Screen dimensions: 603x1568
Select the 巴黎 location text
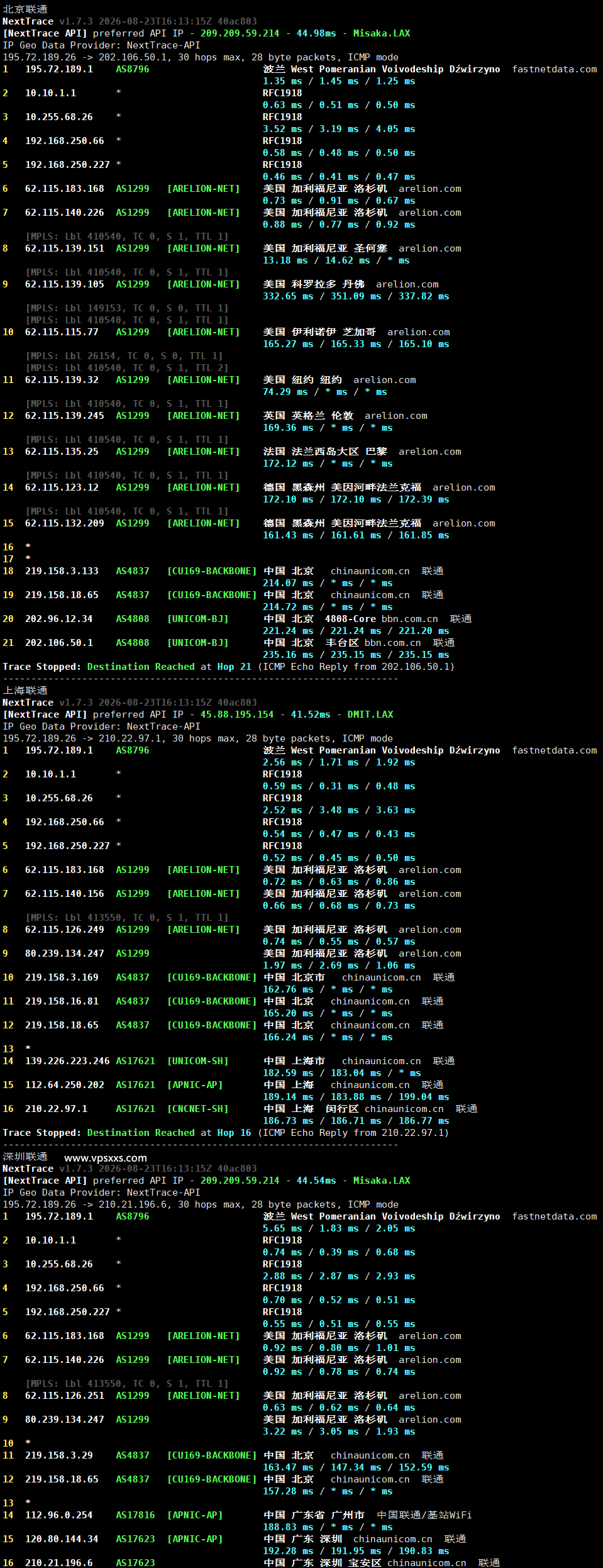pyautogui.click(x=376, y=452)
